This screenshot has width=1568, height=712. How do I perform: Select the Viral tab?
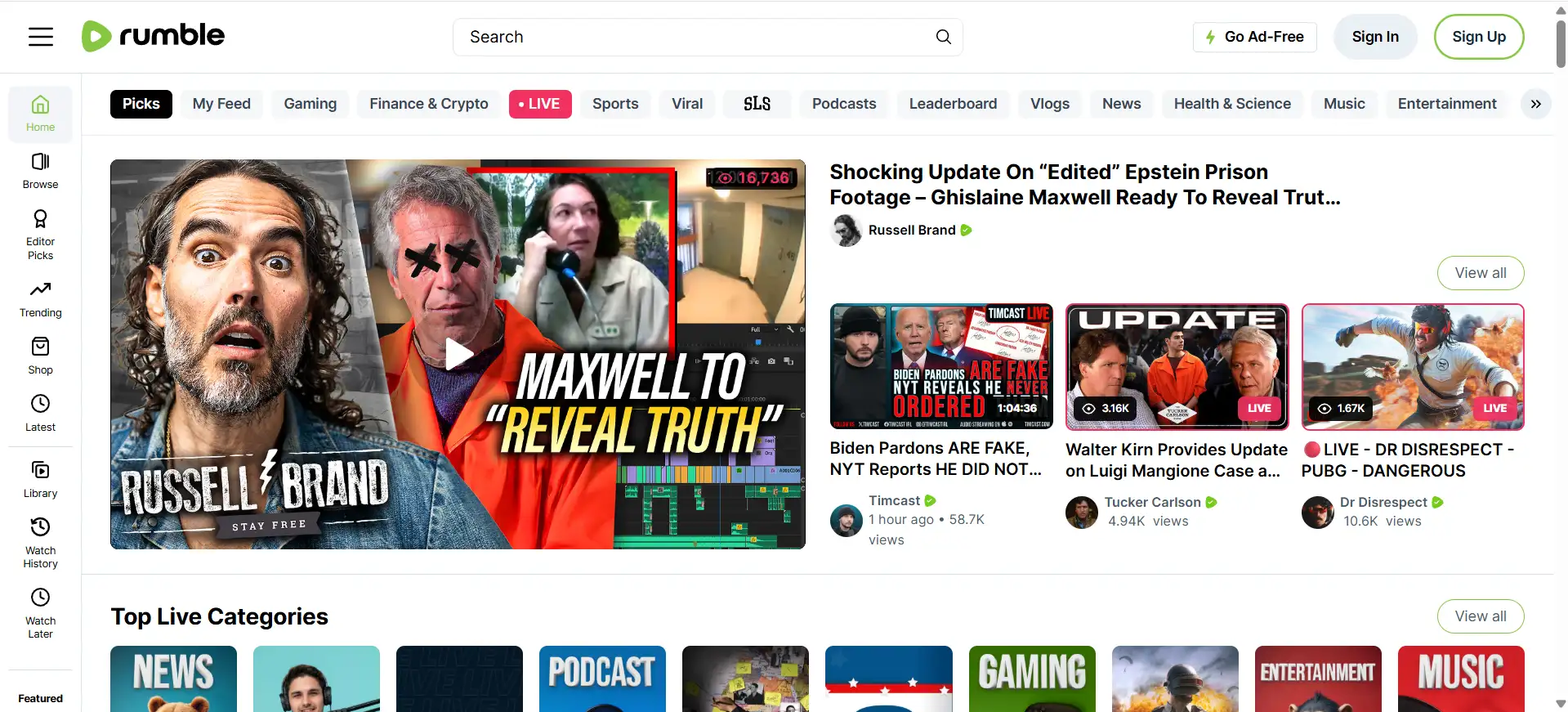click(x=687, y=104)
